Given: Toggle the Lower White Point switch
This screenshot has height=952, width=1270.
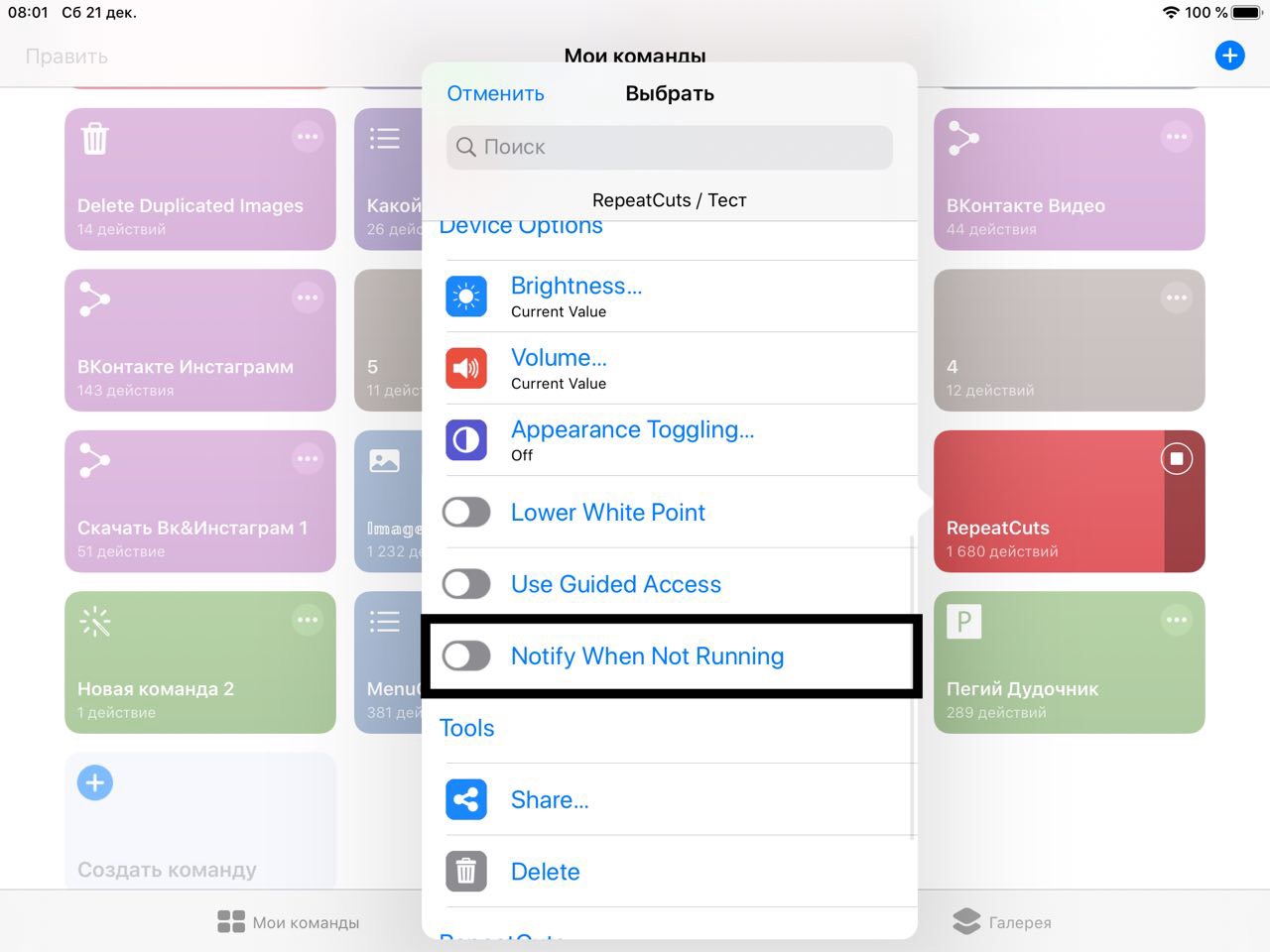Looking at the screenshot, I should [466, 513].
